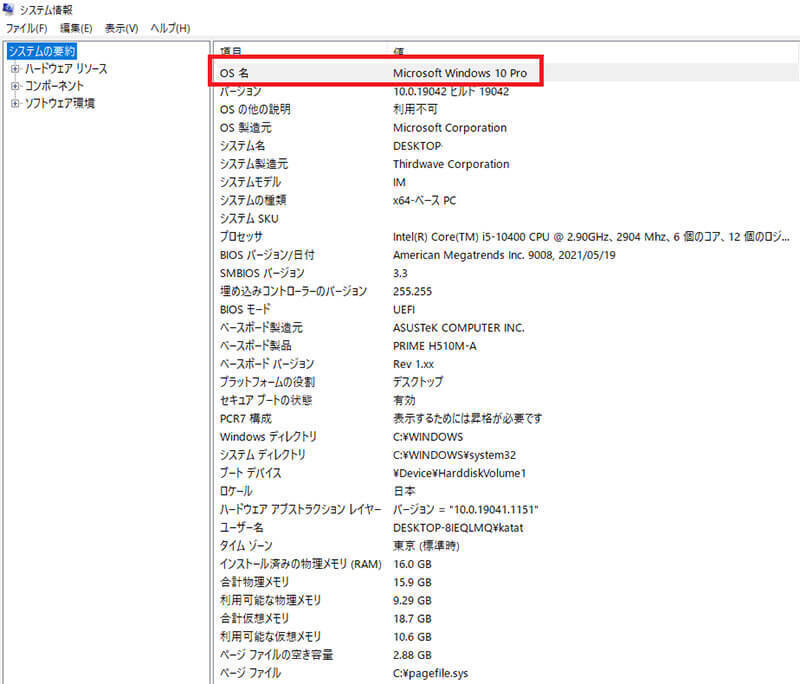Select the ソフトウェア環境 label in tree

click(x=60, y=103)
